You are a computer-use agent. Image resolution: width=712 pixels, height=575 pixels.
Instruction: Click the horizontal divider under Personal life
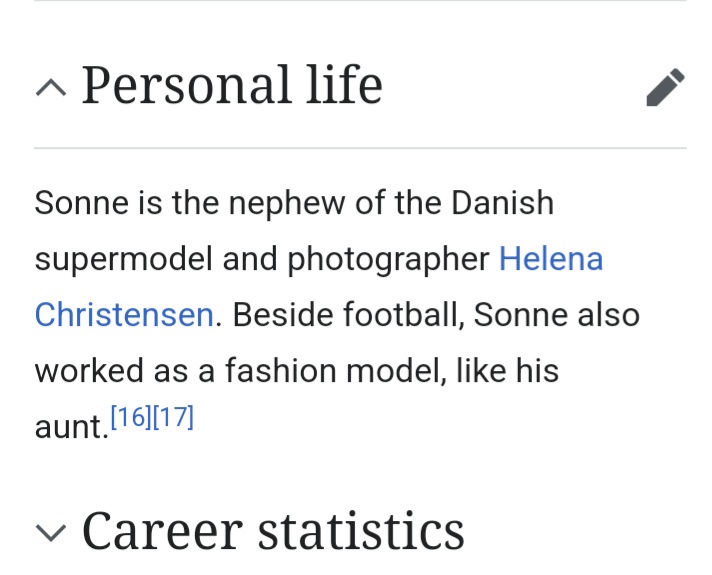click(360, 148)
